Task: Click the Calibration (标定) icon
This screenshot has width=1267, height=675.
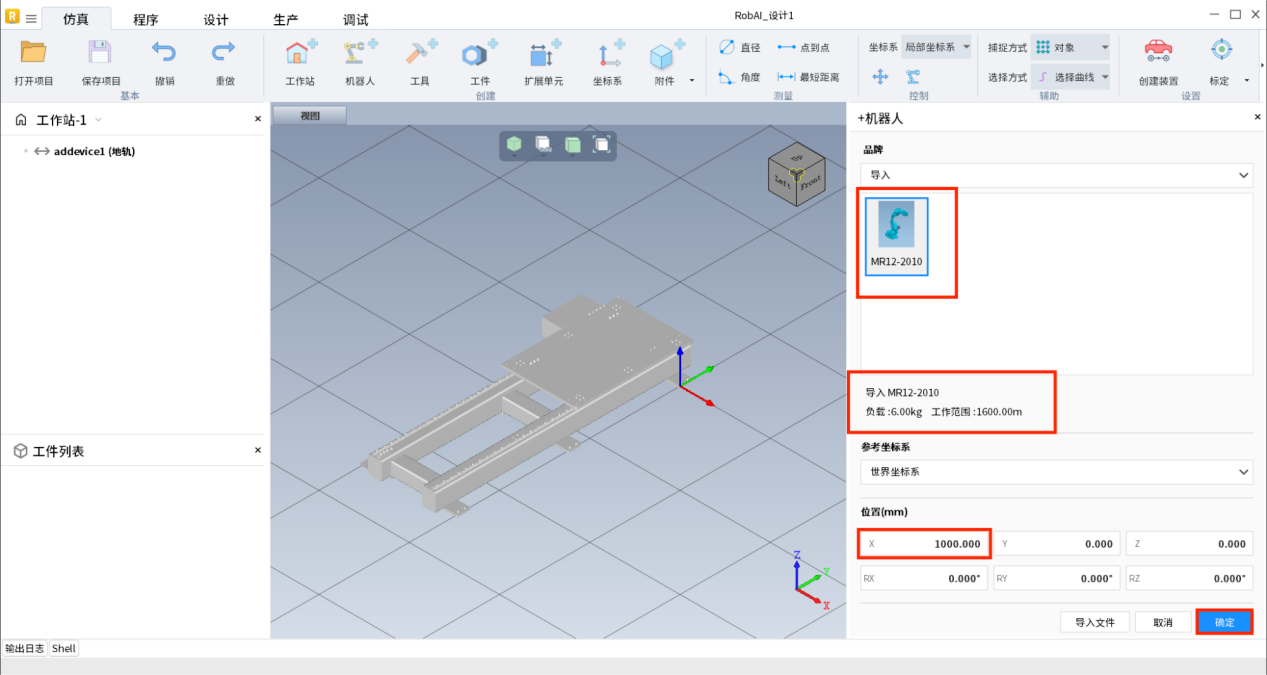Action: pos(1220,52)
